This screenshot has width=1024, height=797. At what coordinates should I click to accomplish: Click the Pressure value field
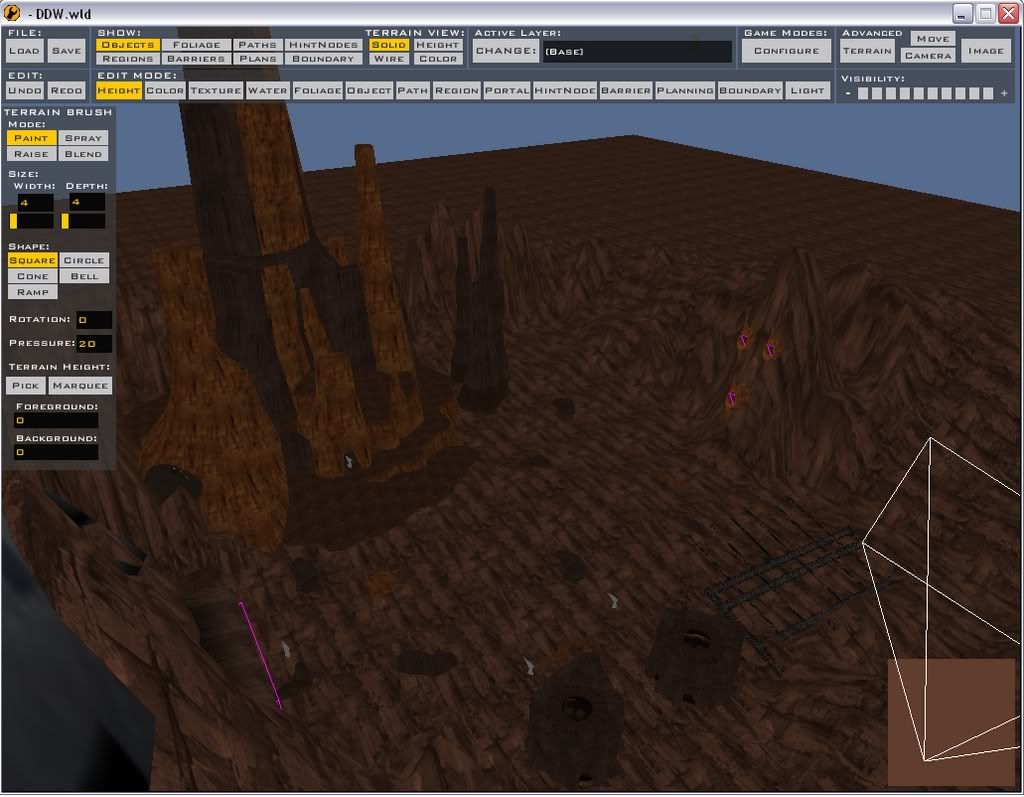coord(94,344)
